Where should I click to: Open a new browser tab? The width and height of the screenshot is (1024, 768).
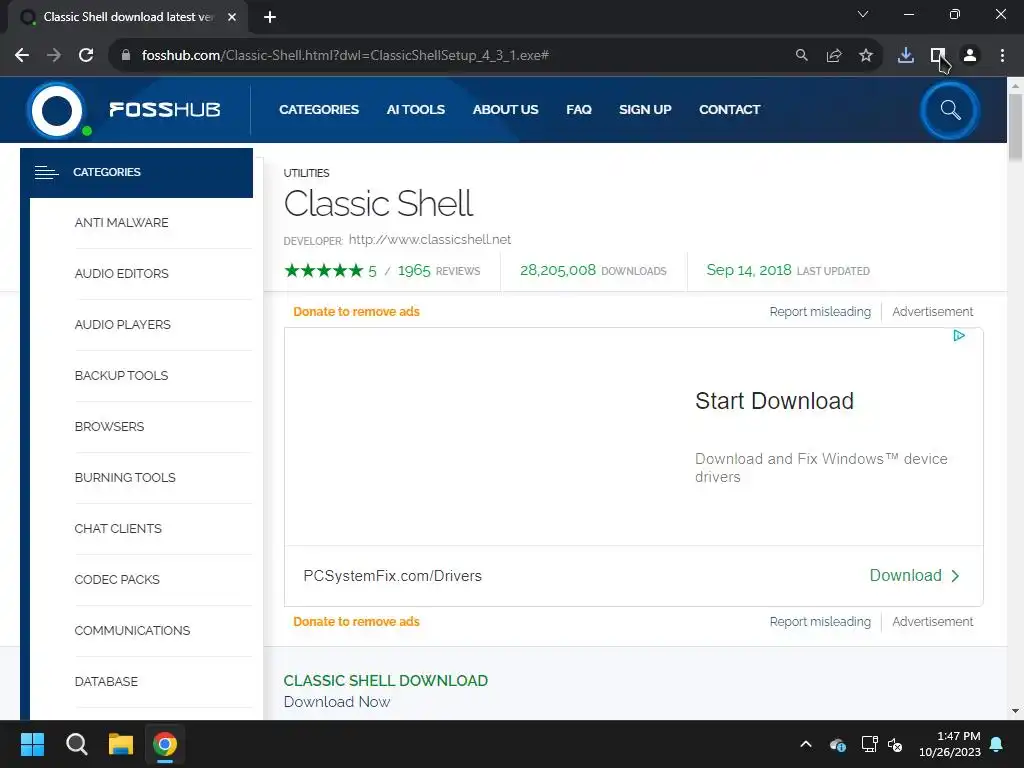(270, 17)
